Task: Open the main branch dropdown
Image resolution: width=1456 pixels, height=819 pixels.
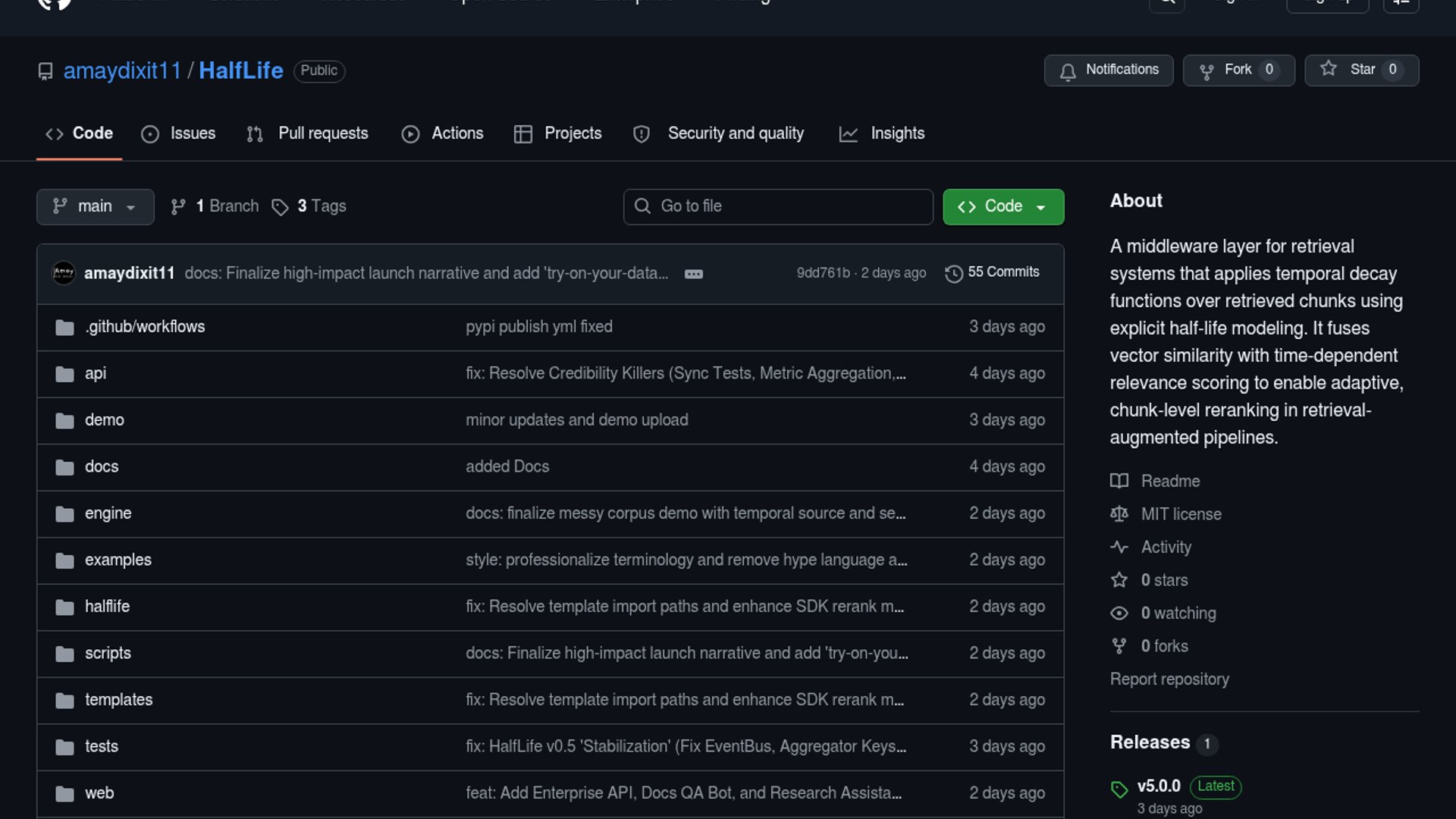Action: tap(95, 206)
